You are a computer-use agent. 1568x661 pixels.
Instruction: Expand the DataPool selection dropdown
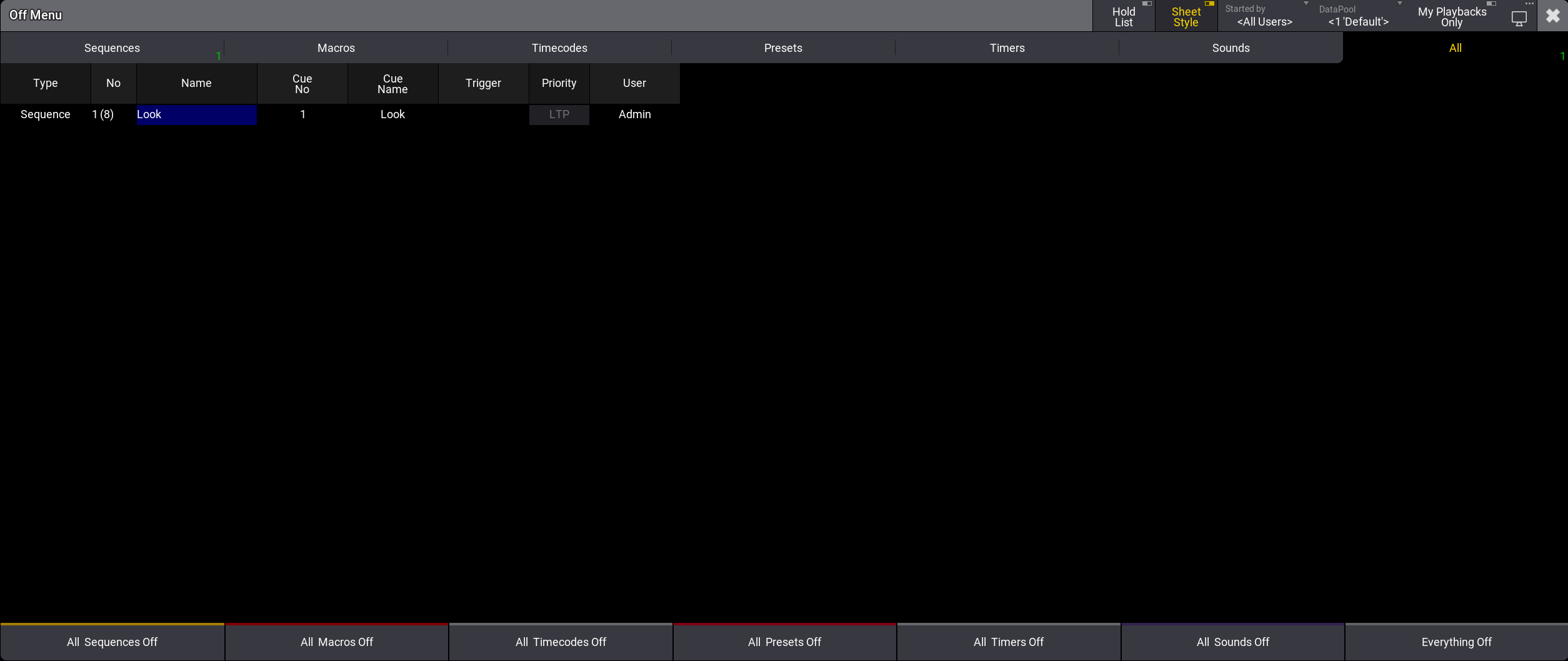pos(1358,17)
